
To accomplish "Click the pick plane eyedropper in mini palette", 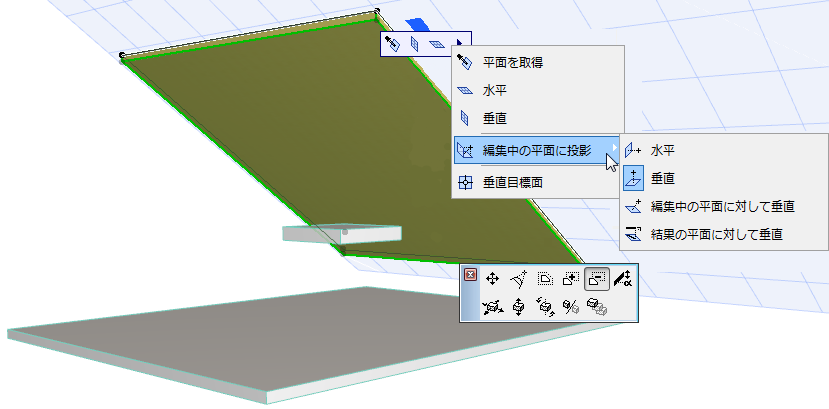I will click(392, 44).
